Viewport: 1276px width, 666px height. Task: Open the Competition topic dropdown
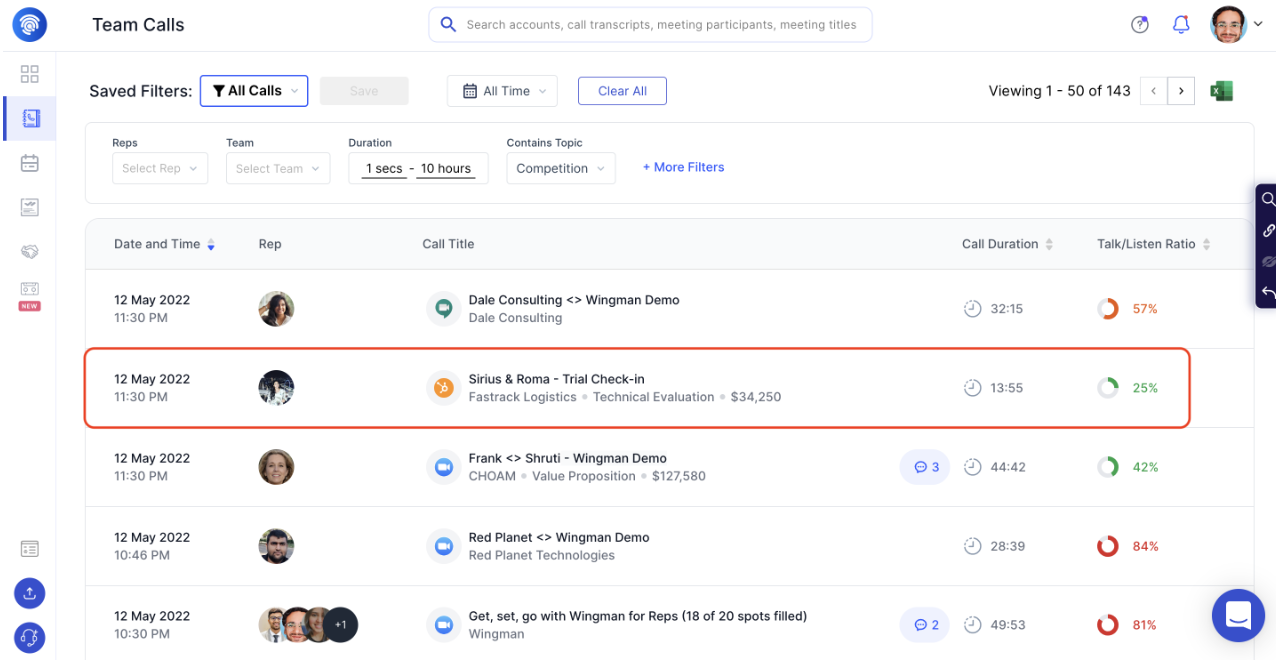[x=561, y=168]
